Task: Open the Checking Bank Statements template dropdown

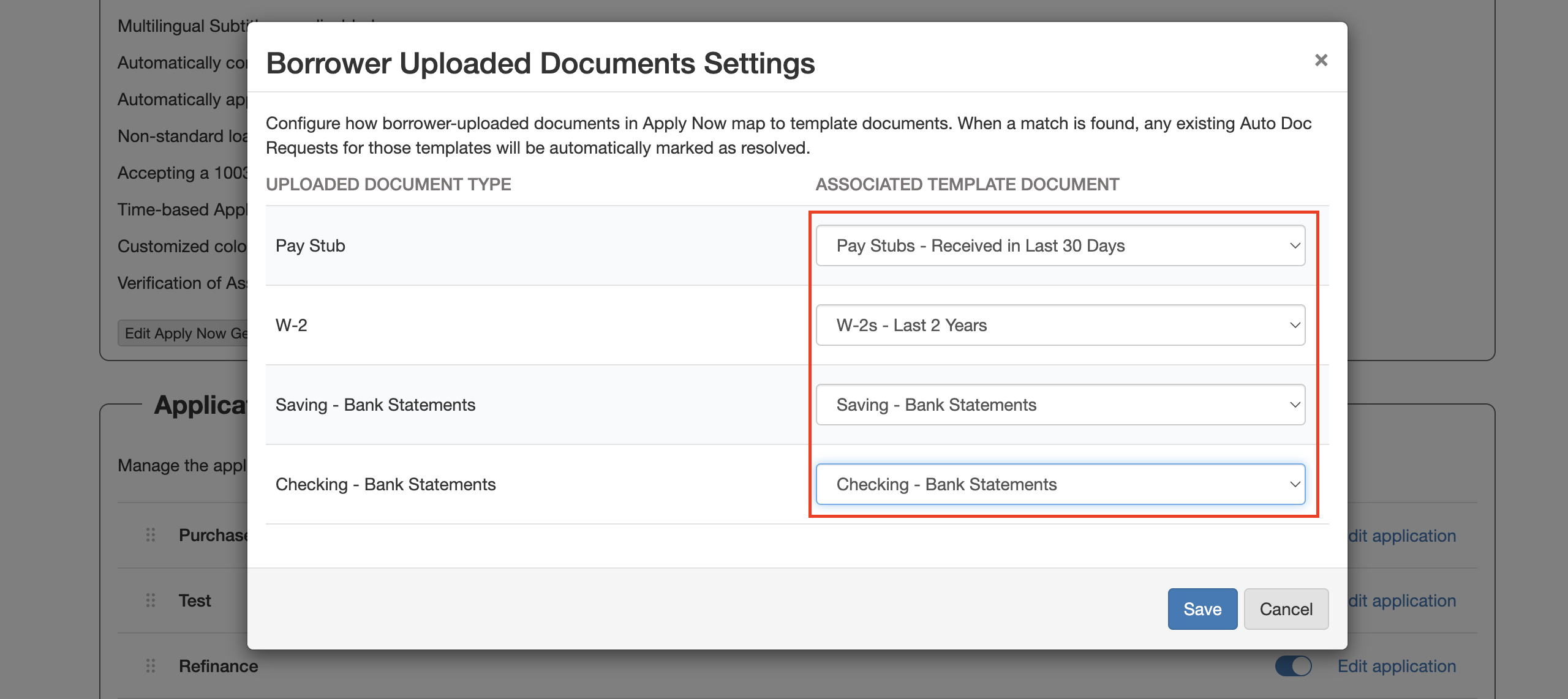Action: (x=1060, y=484)
